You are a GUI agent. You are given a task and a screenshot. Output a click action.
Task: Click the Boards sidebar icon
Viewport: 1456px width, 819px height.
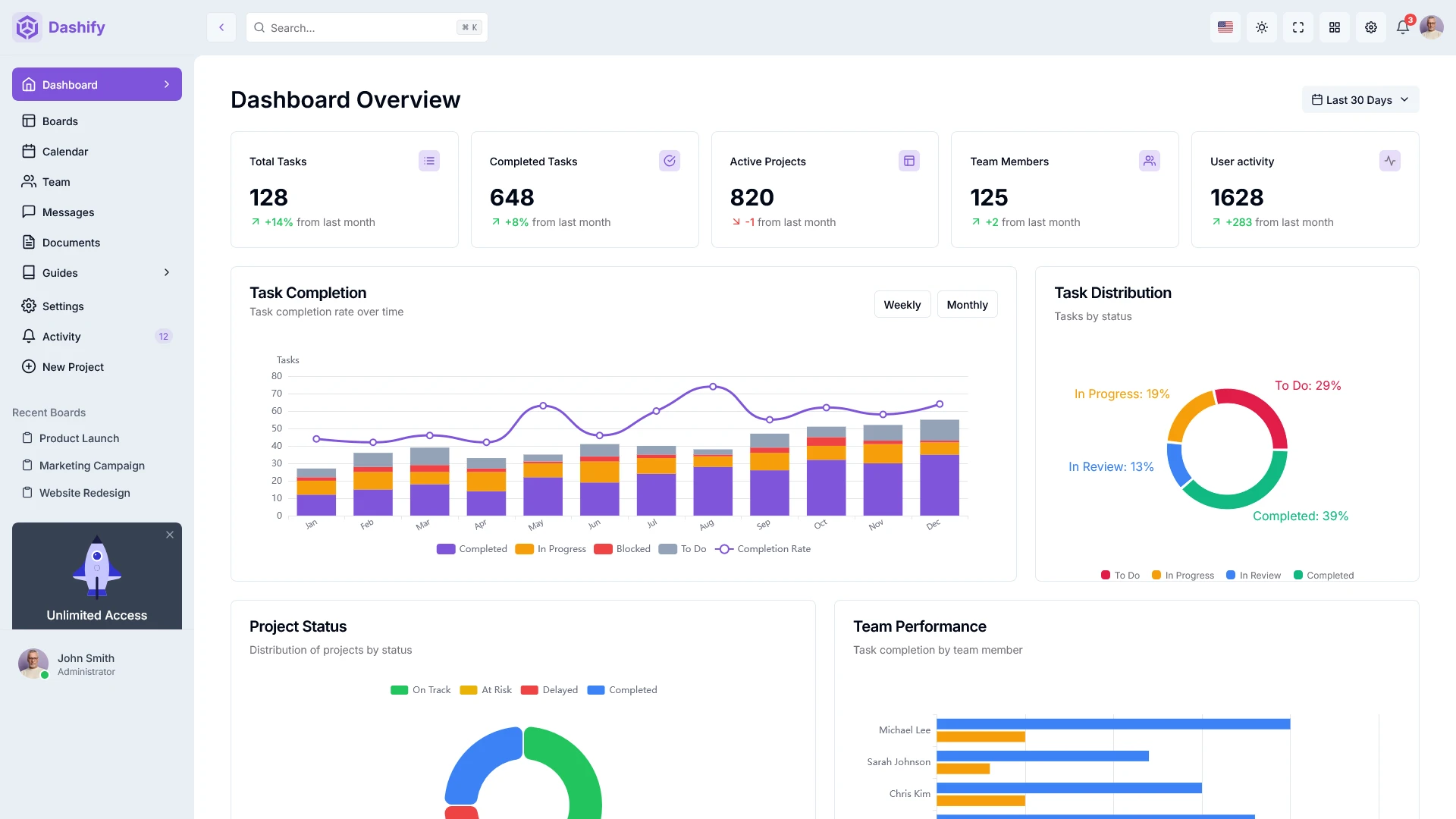click(x=29, y=121)
